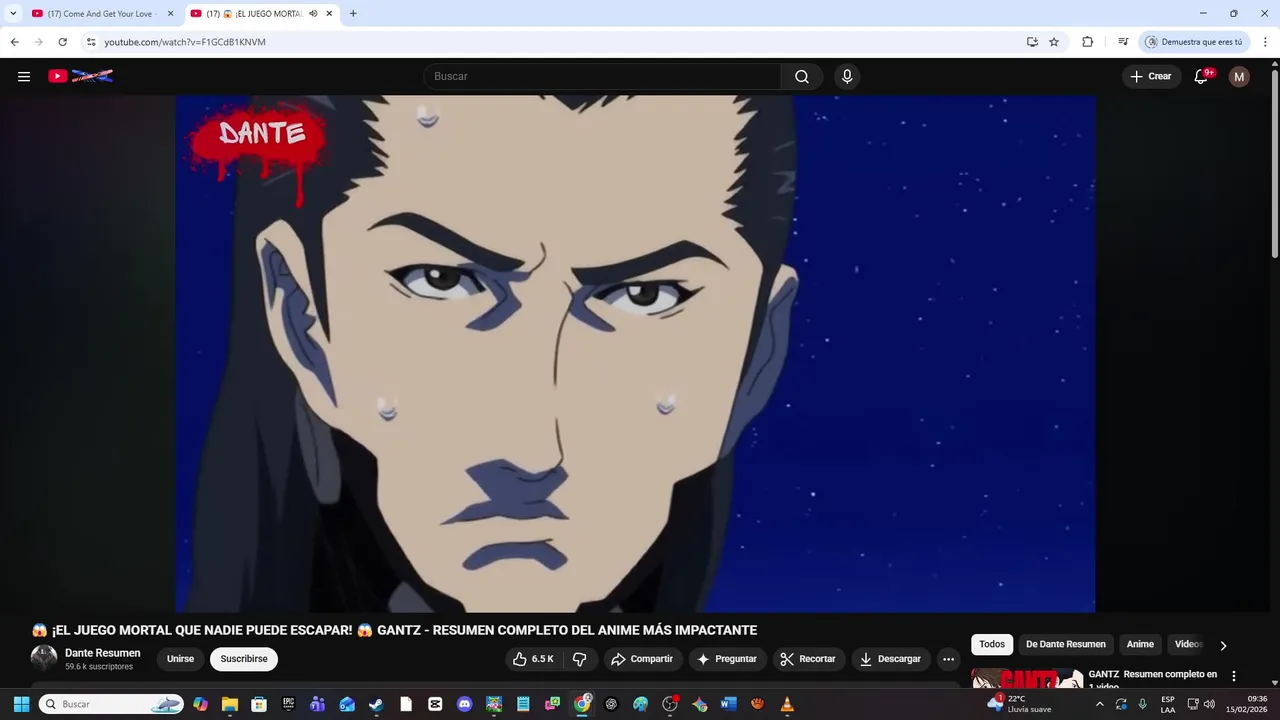Click the search magnifier button
The width and height of the screenshot is (1280, 720).
coord(802,76)
